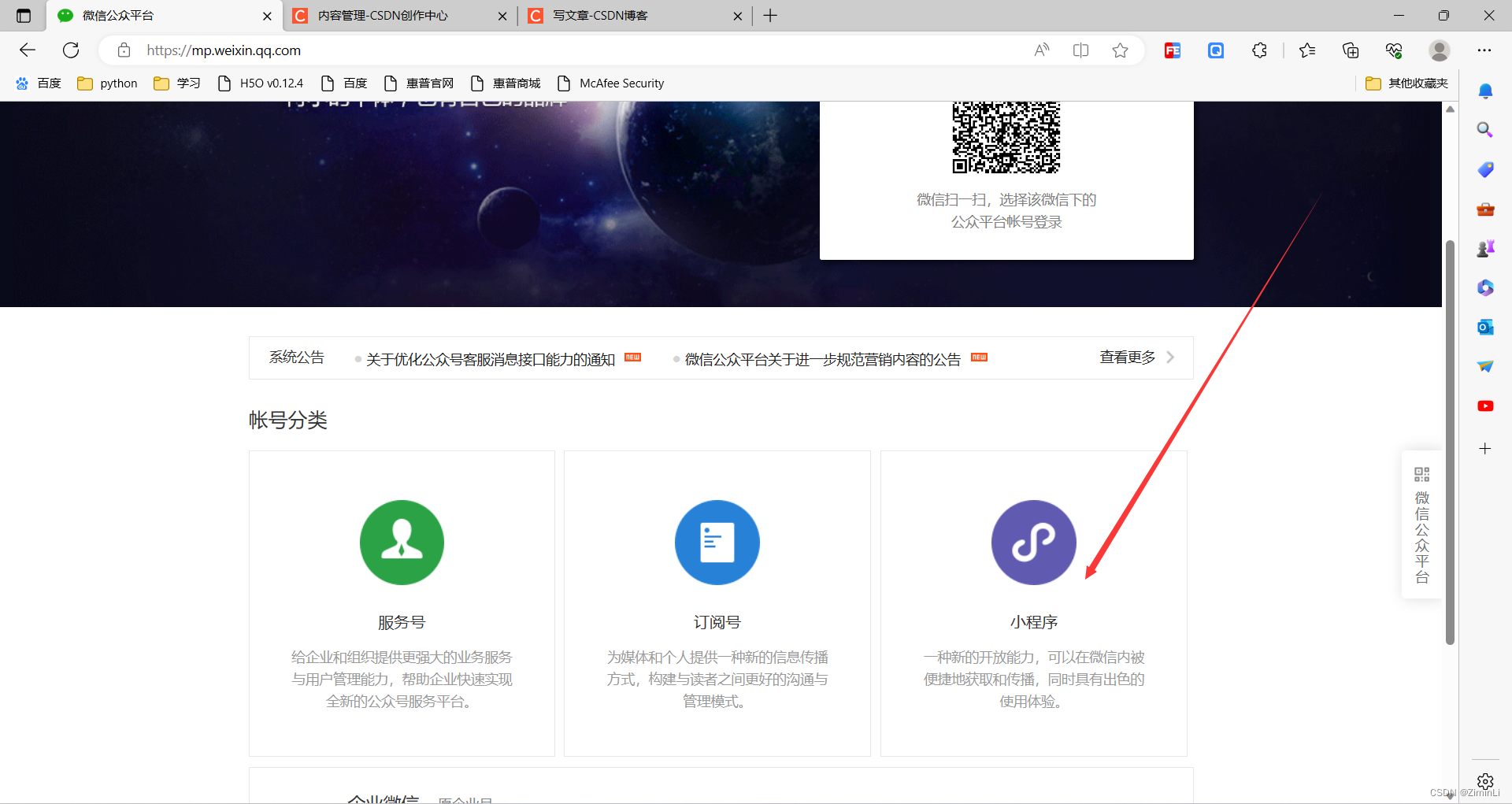Screen dimensions: 1512x804
Task: Click the 订阅号 title text
Action: (x=717, y=622)
